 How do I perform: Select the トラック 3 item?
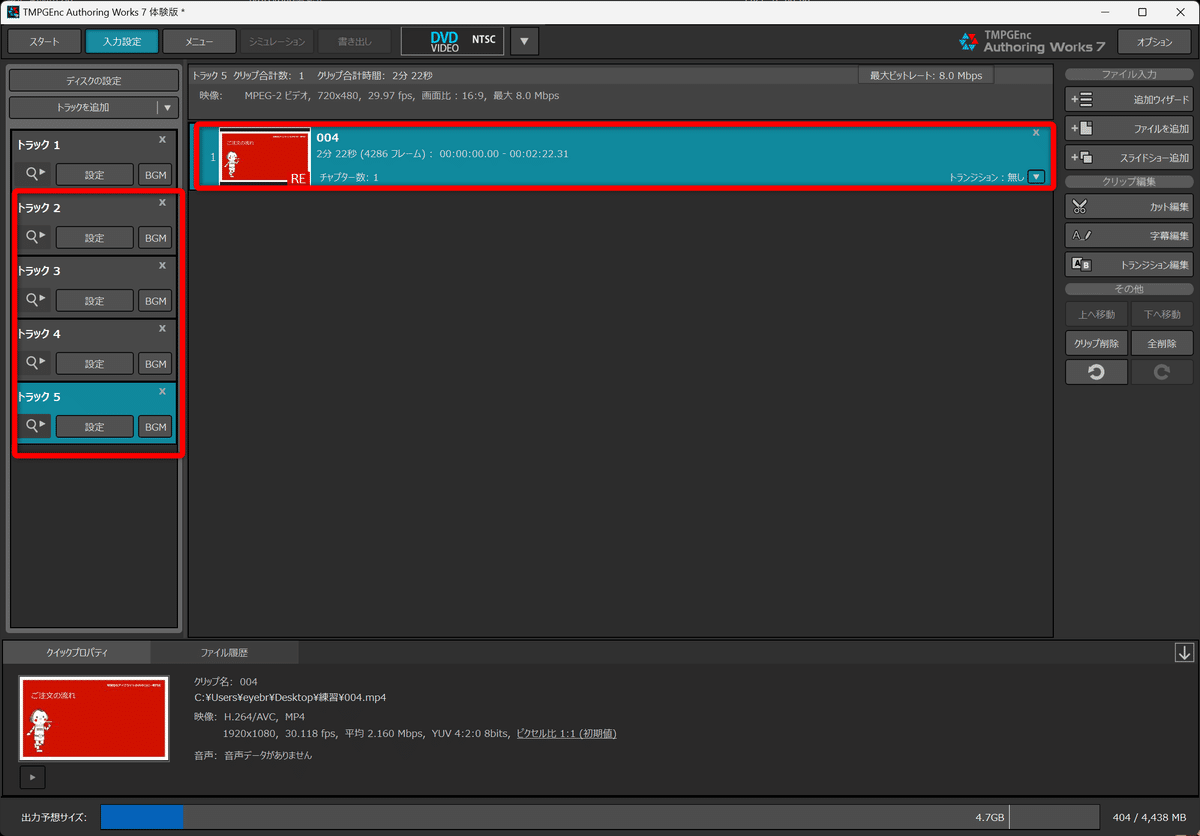95,287
